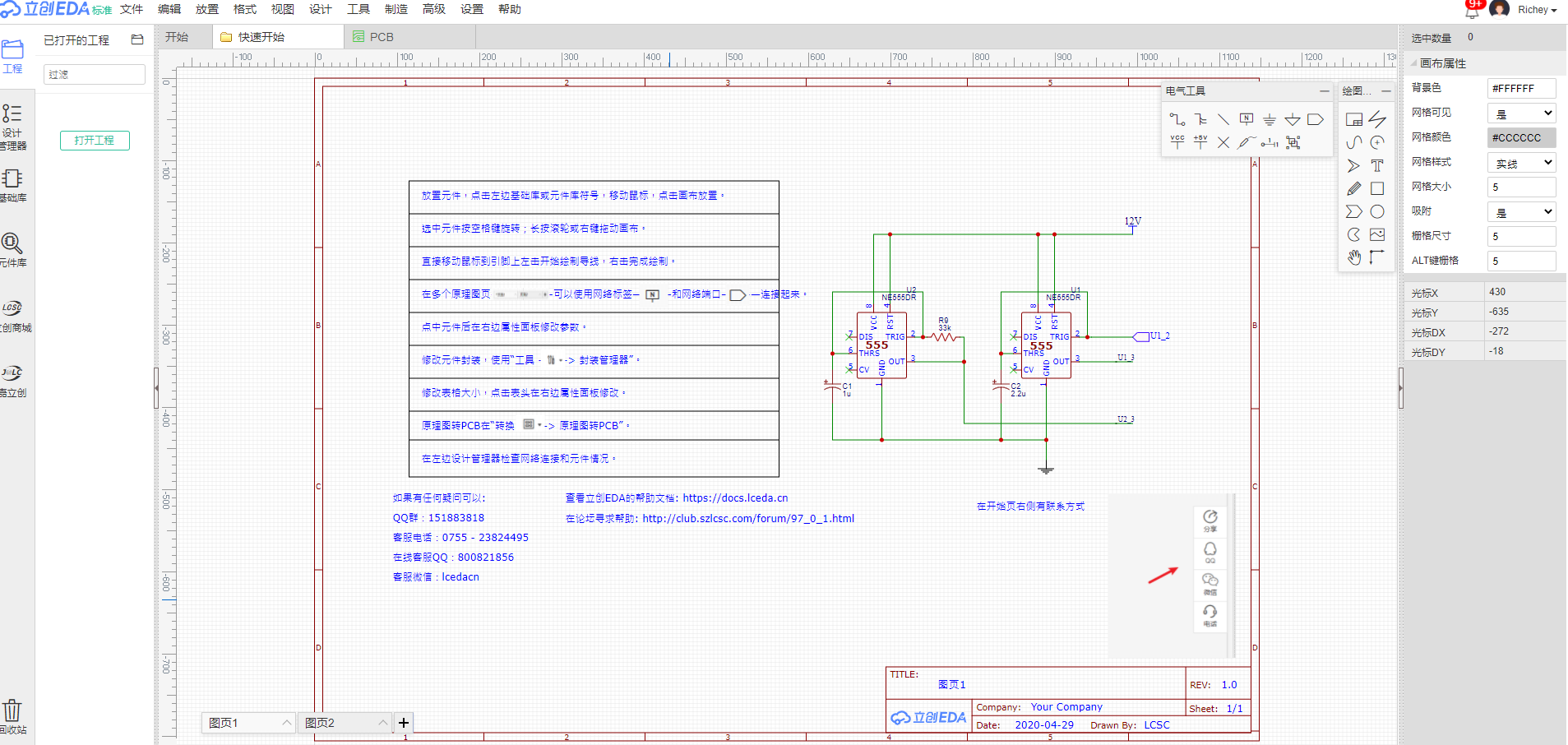1568x745 pixels.
Task: Collapse the right properties panel handle
Action: [1401, 388]
